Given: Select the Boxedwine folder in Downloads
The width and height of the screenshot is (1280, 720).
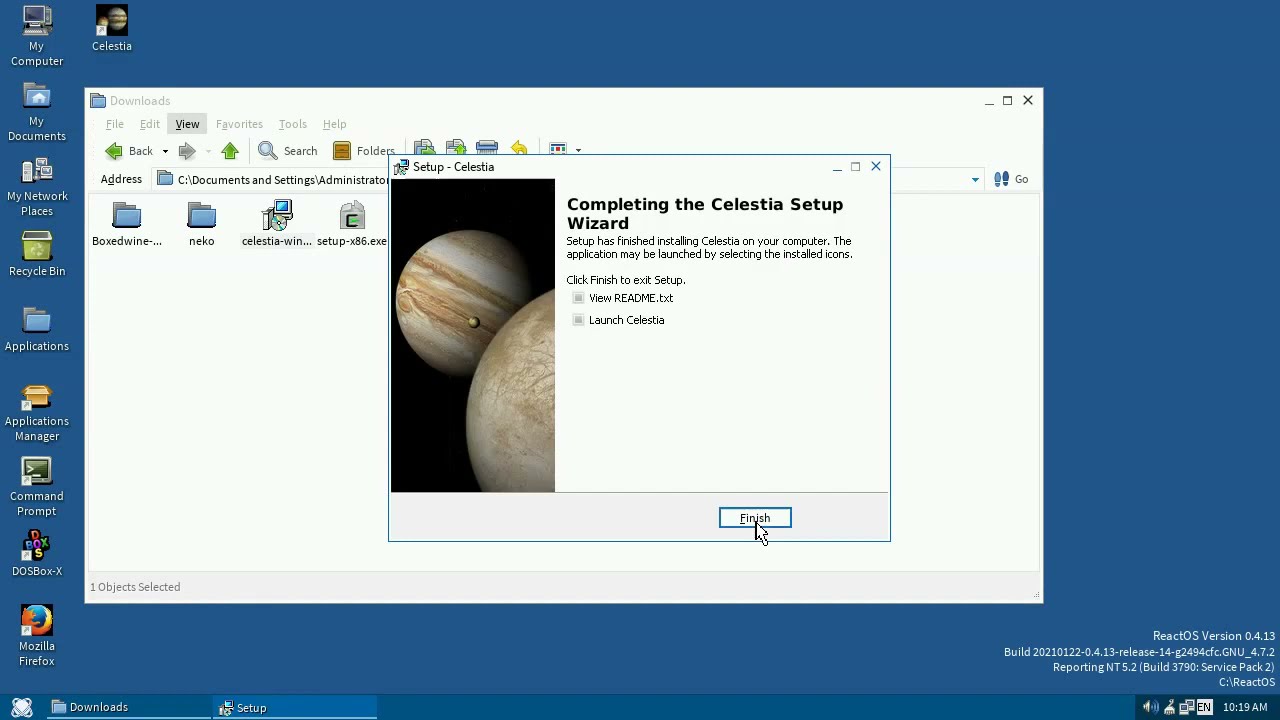Looking at the screenshot, I should click(x=127, y=224).
